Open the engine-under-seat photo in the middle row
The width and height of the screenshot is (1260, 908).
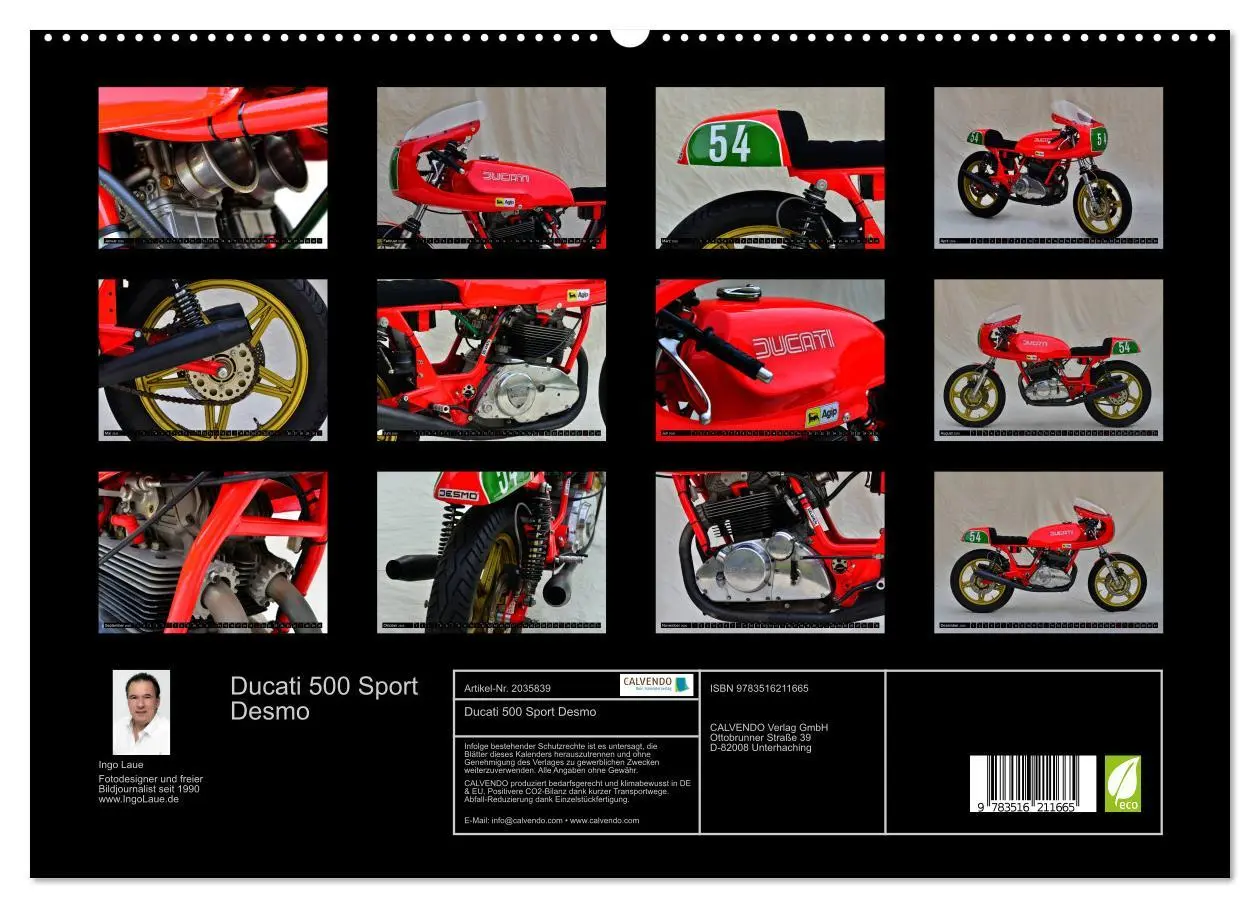pos(491,360)
